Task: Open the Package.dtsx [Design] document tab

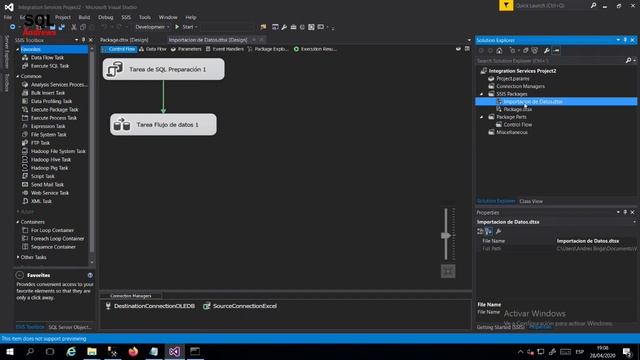Action: (x=124, y=40)
